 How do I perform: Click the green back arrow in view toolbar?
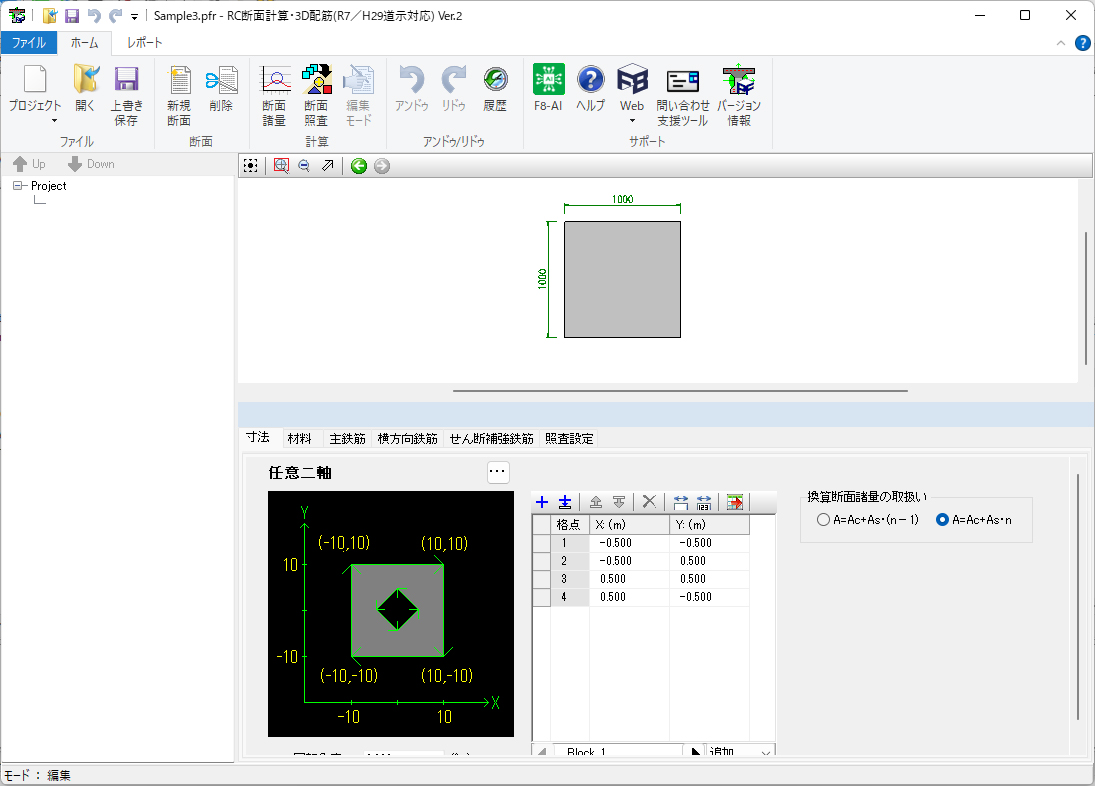(x=359, y=166)
